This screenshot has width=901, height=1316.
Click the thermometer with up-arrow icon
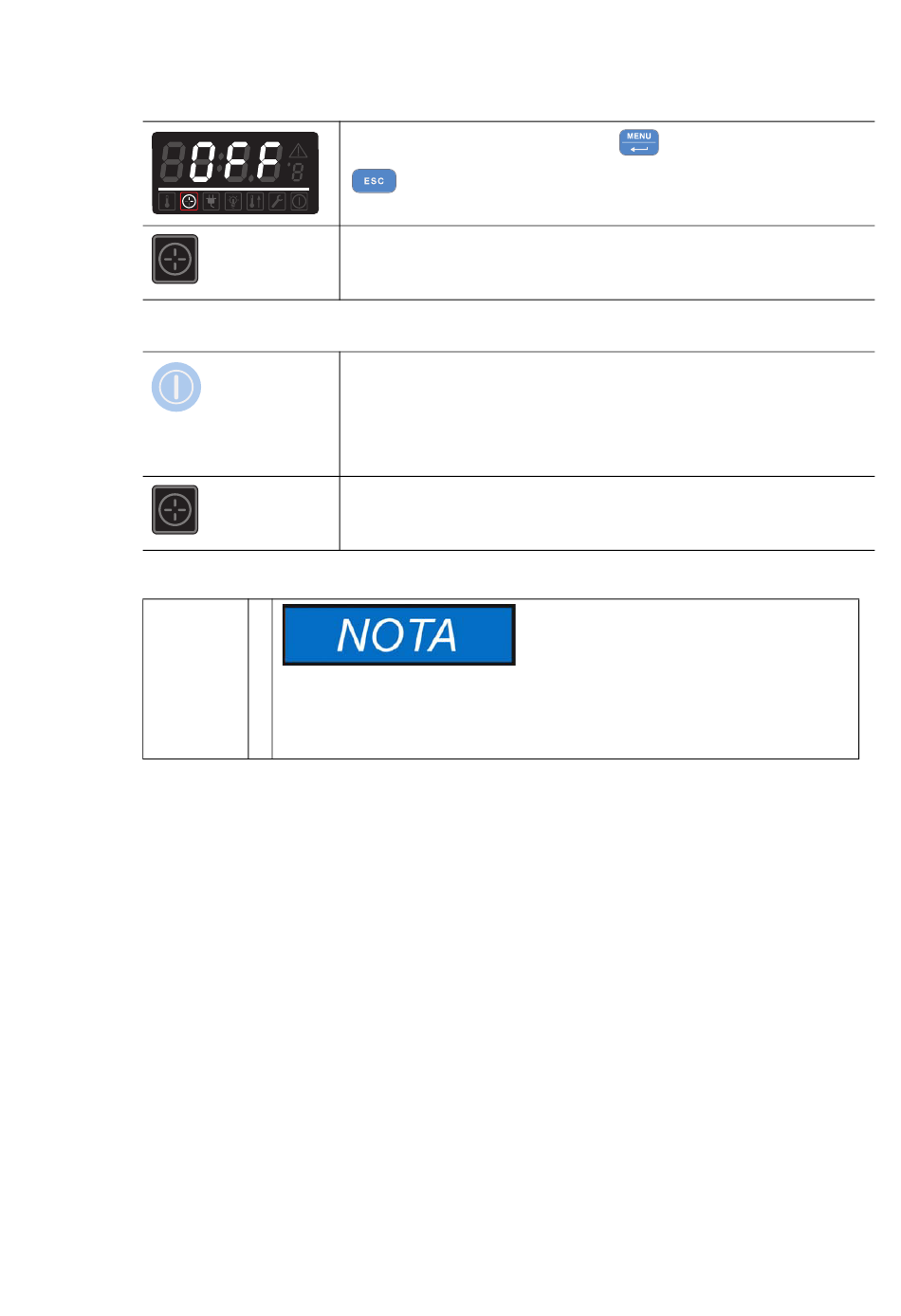[255, 201]
